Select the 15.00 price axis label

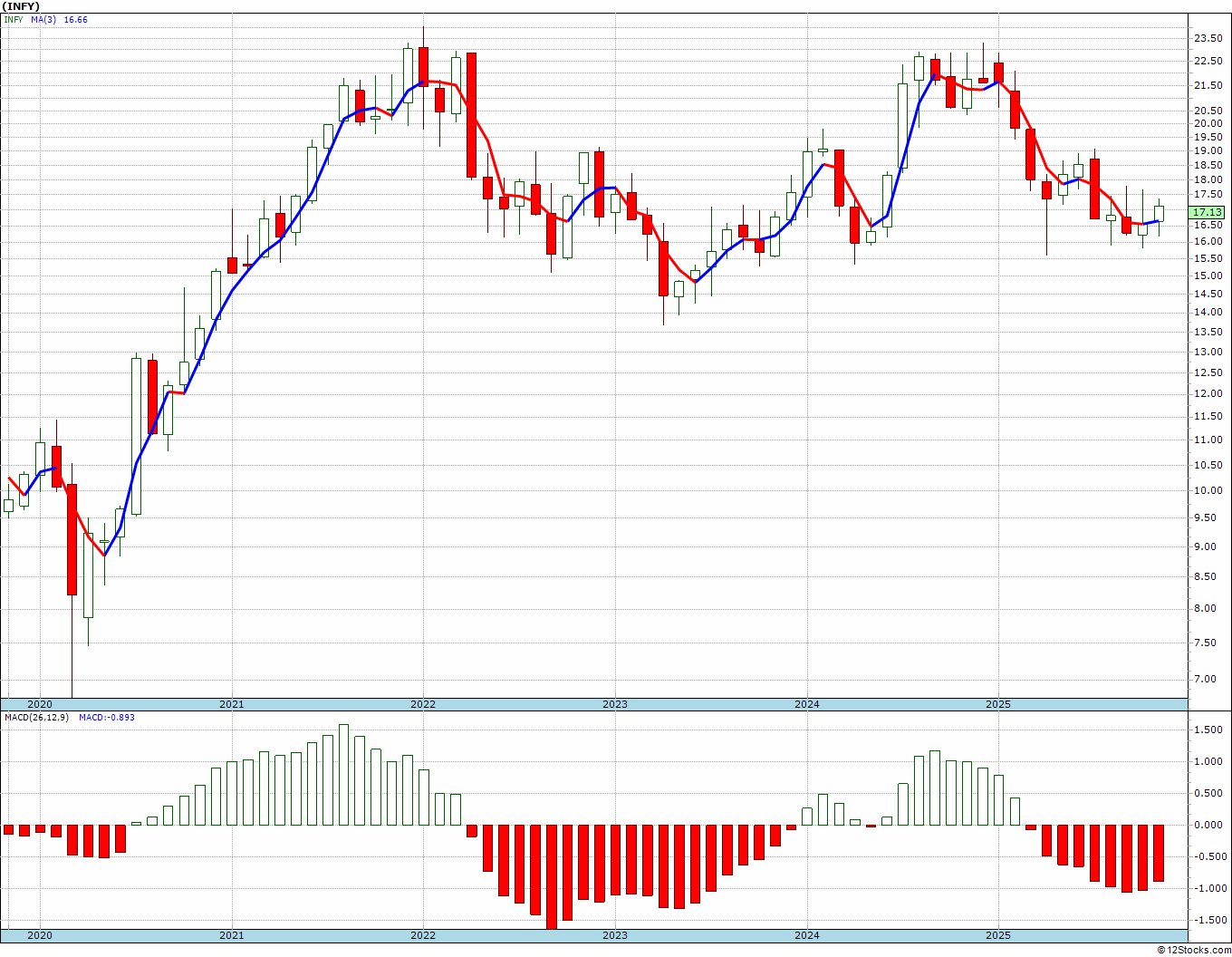pos(1208,275)
